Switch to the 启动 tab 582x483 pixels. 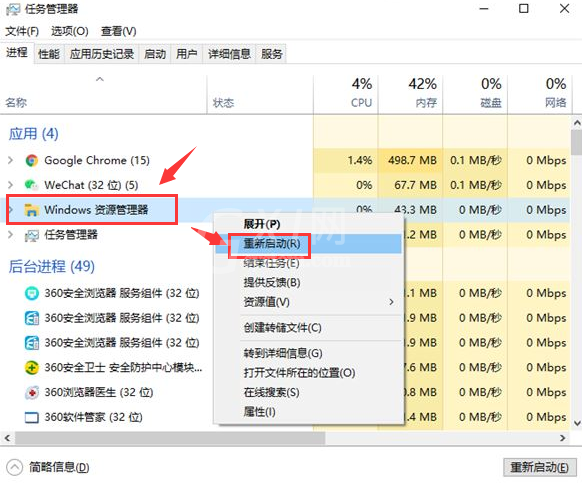[155, 54]
